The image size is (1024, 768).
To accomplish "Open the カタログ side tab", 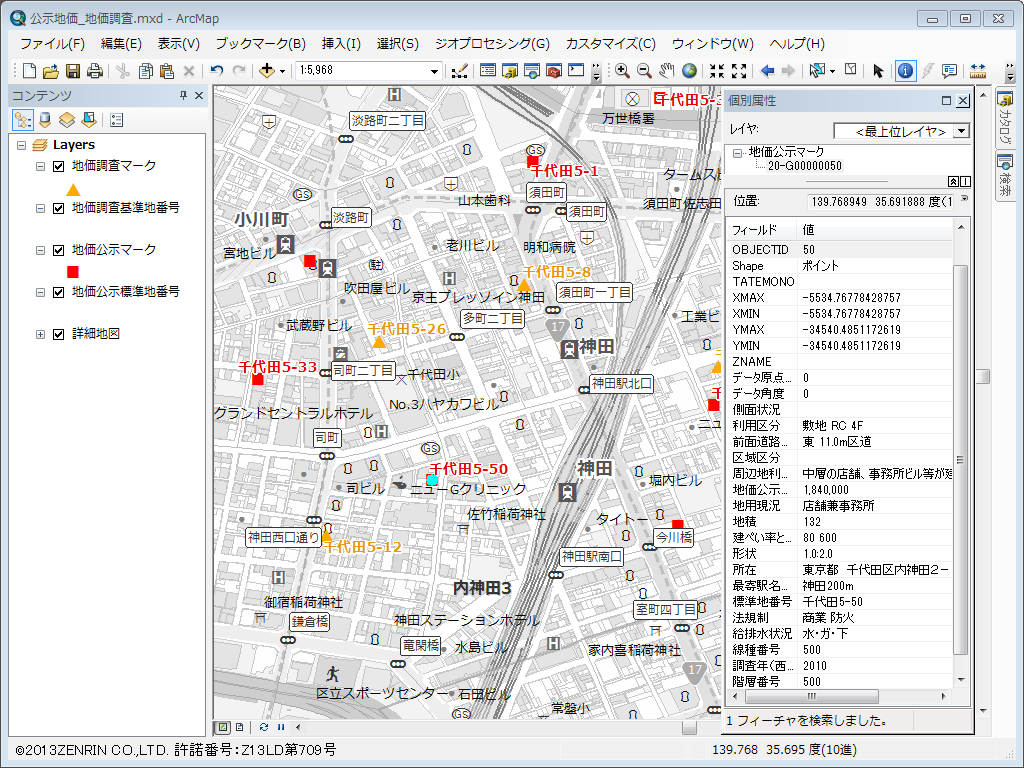I will coord(1004,118).
